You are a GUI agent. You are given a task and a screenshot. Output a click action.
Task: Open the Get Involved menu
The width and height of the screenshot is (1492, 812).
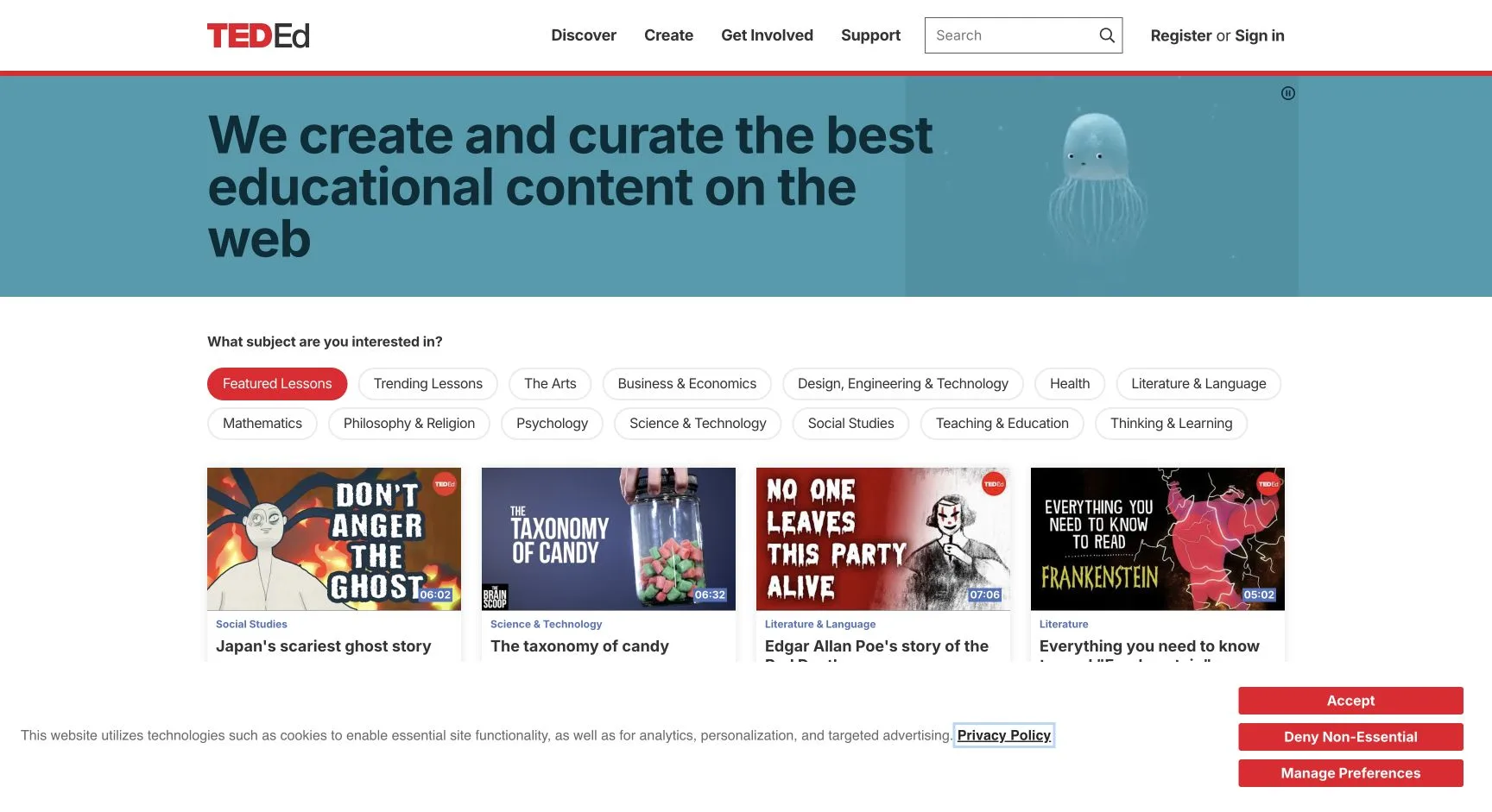point(767,35)
